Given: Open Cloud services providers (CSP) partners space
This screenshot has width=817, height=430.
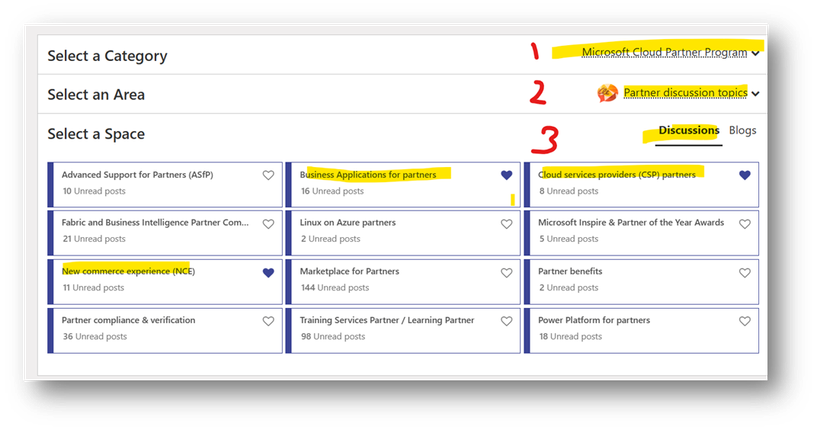Looking at the screenshot, I should pyautogui.click(x=641, y=185).
